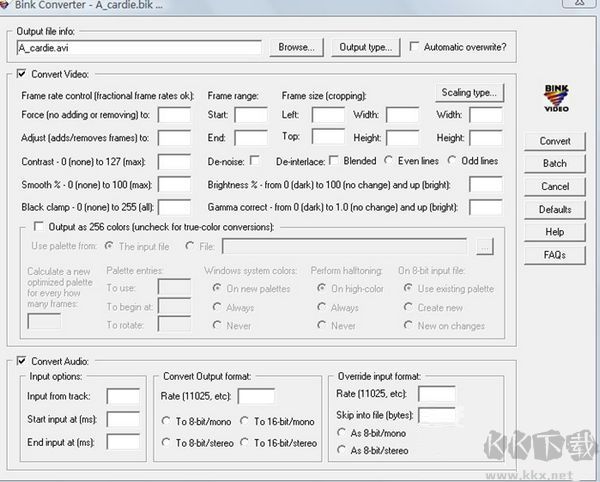Open the Output type... dialog
This screenshot has height=482, width=600.
365,47
